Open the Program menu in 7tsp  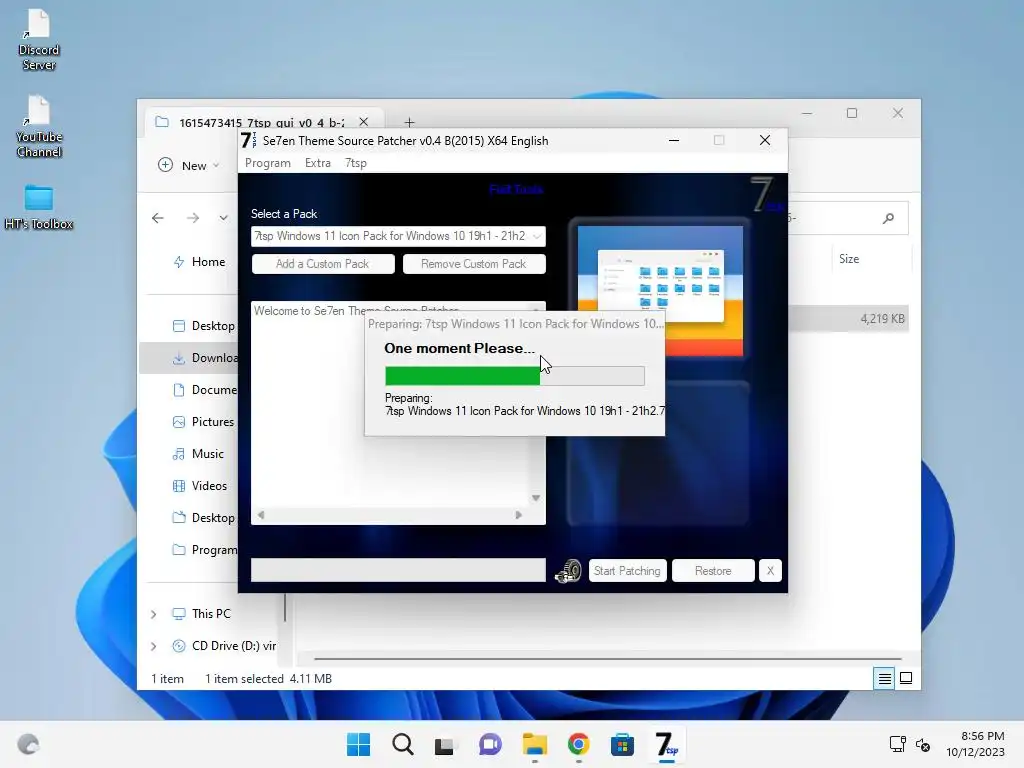(267, 163)
